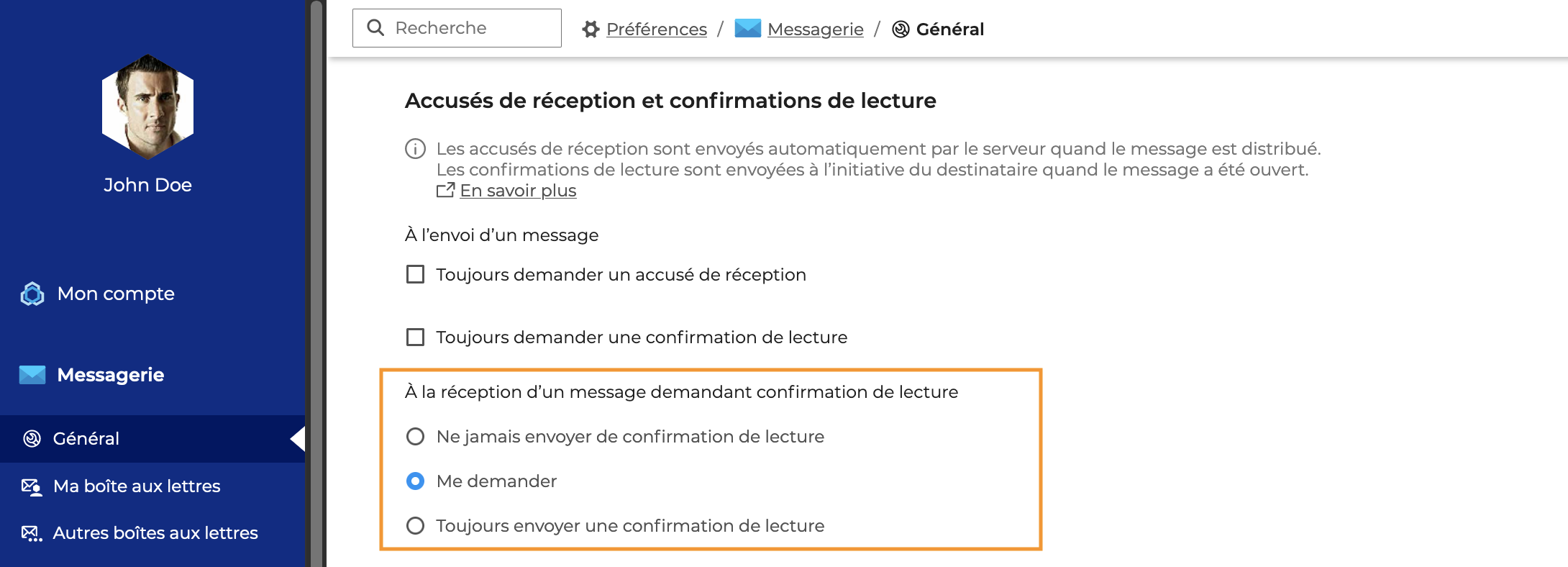The image size is (1568, 567).
Task: Open Mon compte in the sidebar
Action: coord(116,294)
